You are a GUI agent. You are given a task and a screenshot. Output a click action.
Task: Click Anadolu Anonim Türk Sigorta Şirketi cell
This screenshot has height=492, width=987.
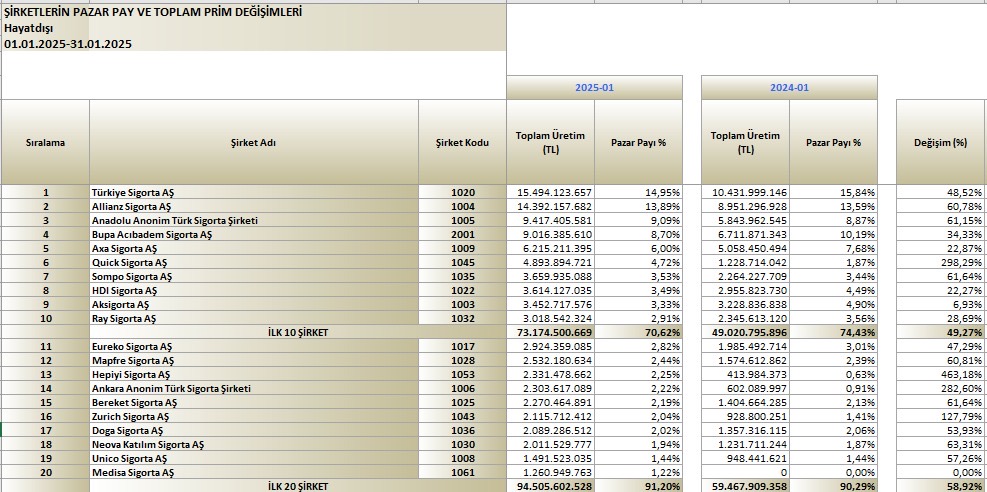coord(254,220)
